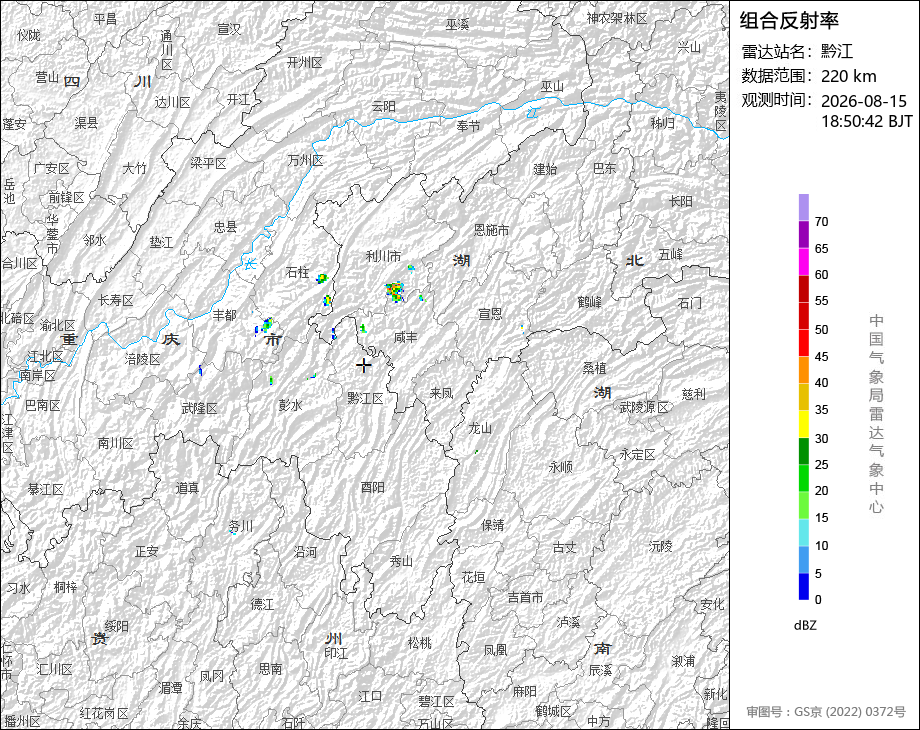Click the radar station name 黔江
Viewport: 920px width, 730px height.
[x=837, y=52]
